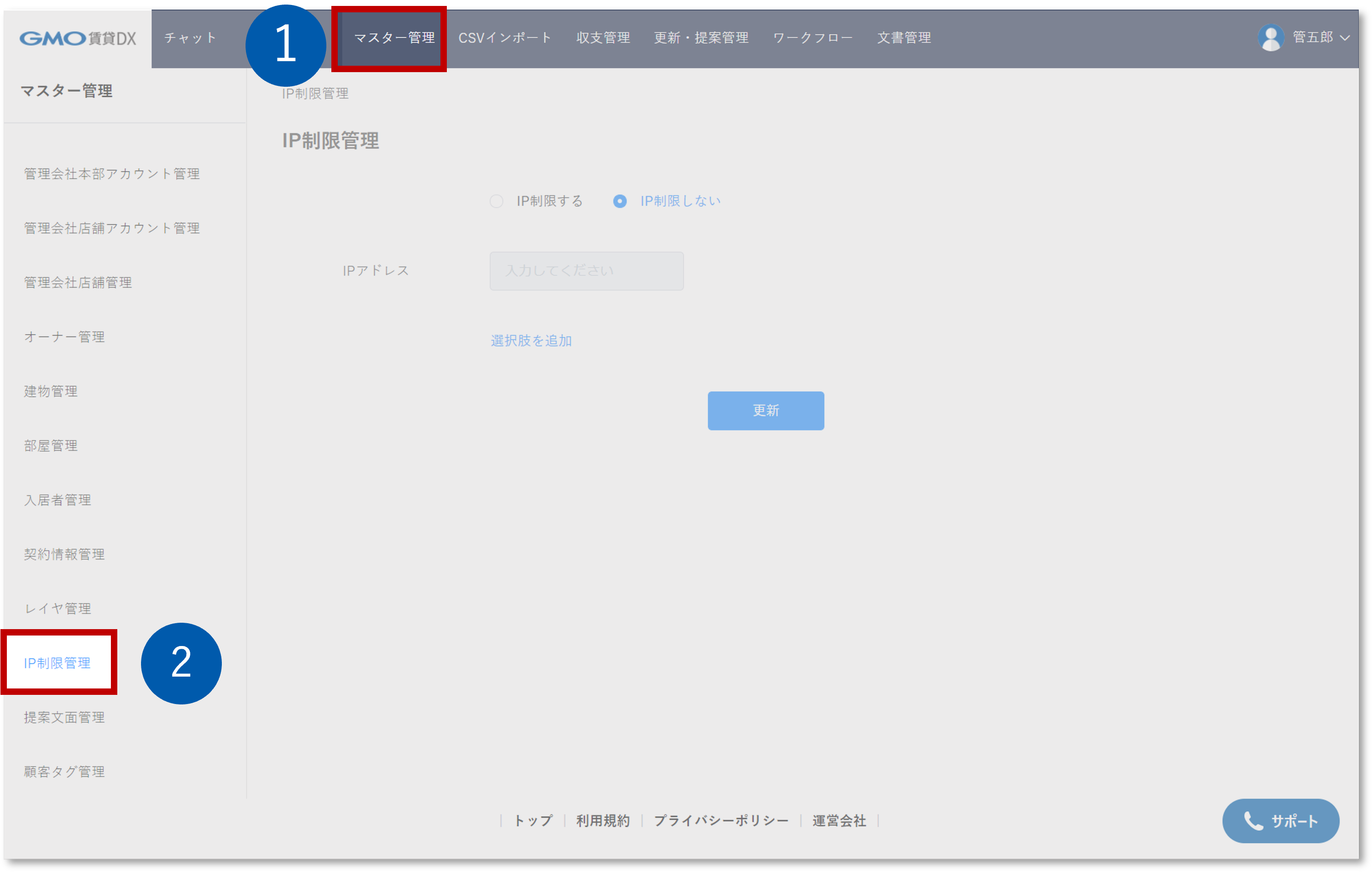The width and height of the screenshot is (1372, 872).
Task: Expand the 管五郎 user dropdown chevron
Action: pyautogui.click(x=1345, y=38)
